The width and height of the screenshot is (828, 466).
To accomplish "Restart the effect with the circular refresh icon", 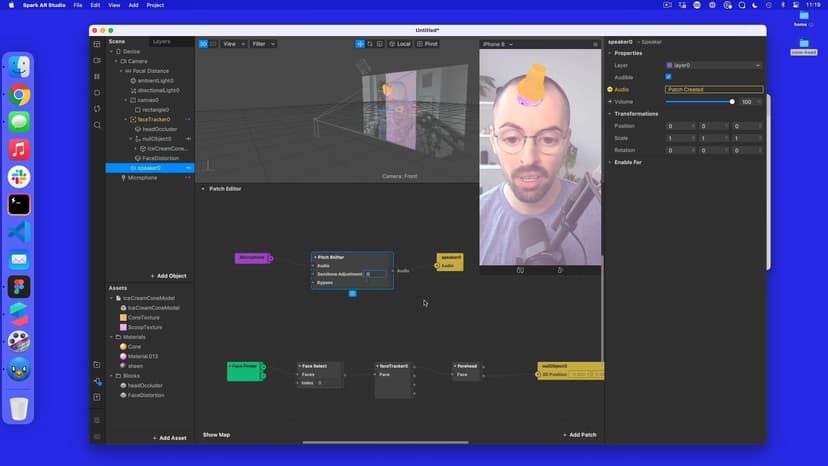I will [97, 109].
